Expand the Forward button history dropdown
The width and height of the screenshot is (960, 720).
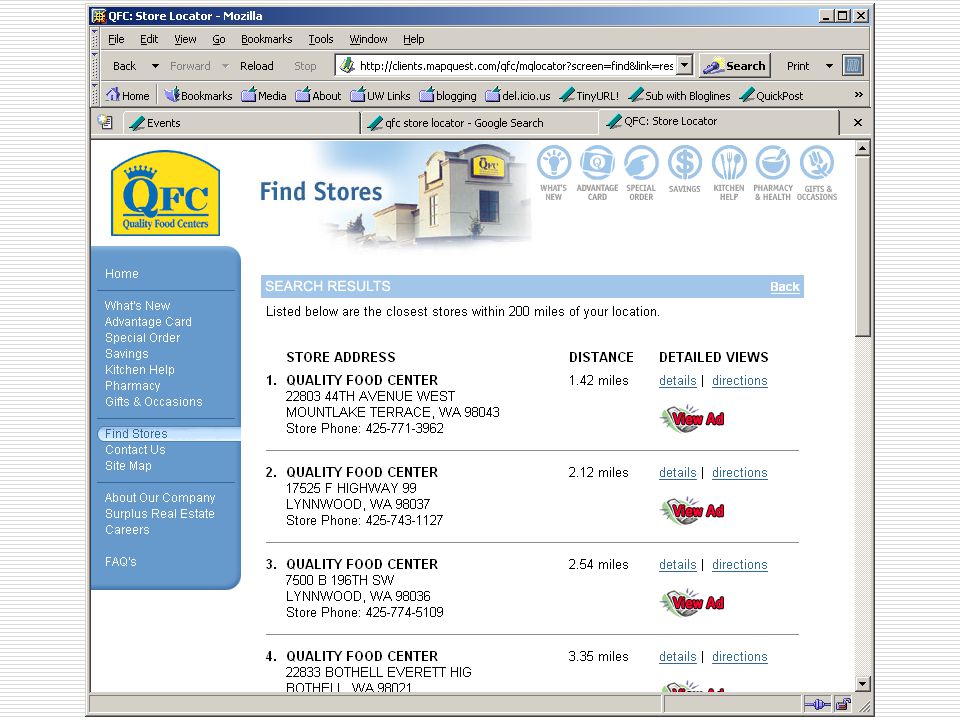click(x=225, y=66)
